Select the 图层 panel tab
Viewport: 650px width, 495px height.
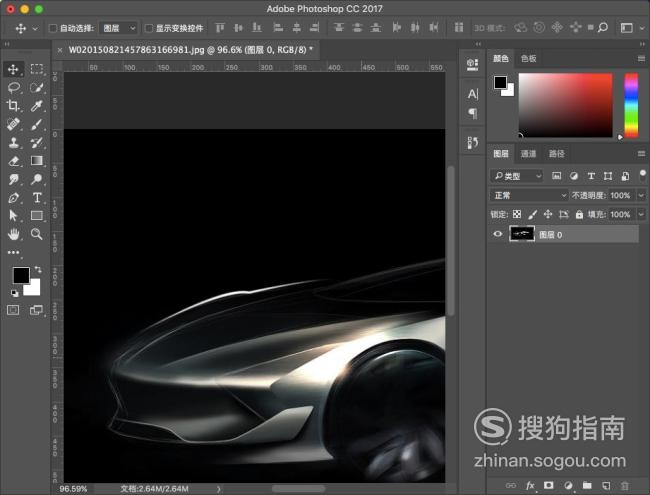coord(501,154)
